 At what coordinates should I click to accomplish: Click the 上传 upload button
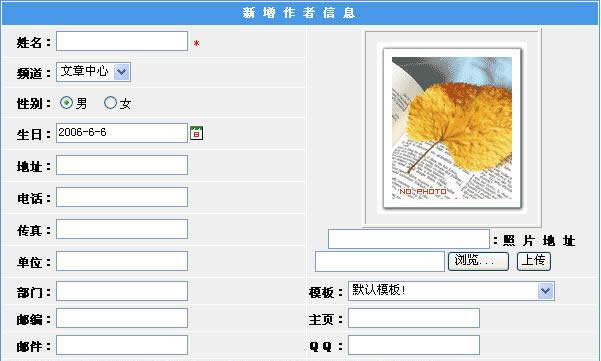[x=534, y=261]
